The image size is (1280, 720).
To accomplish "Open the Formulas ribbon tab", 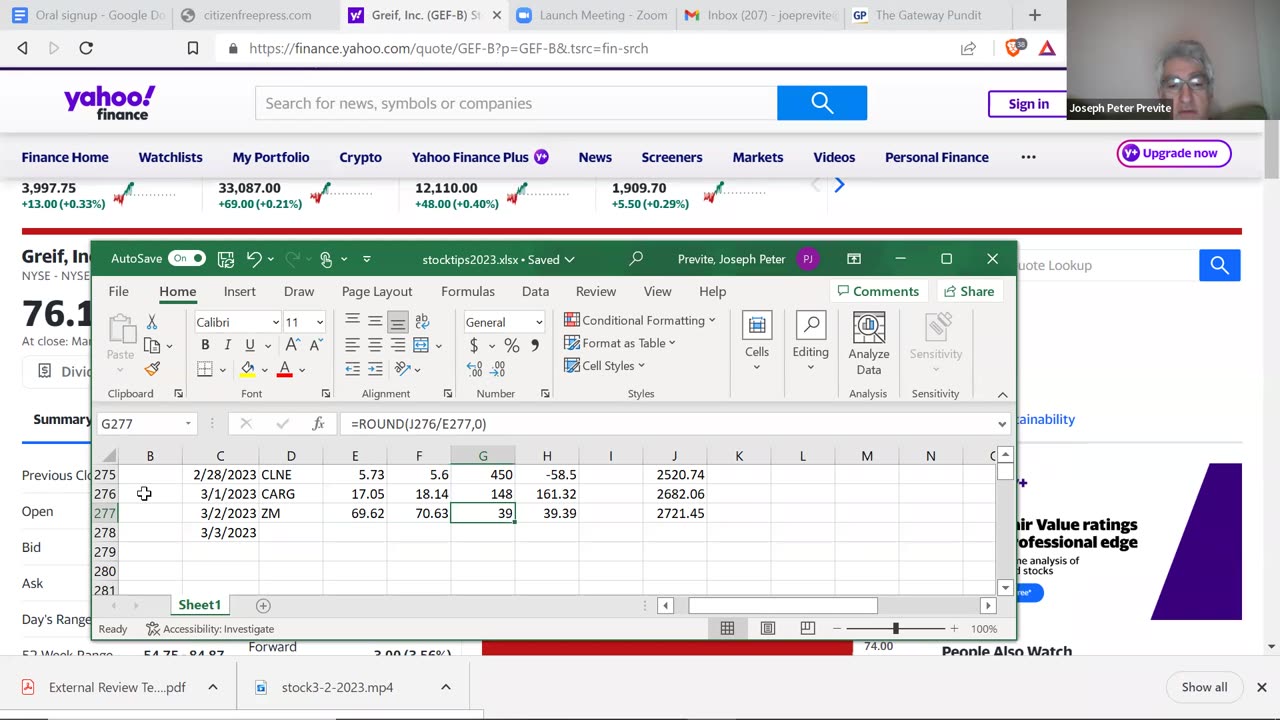I will (468, 291).
